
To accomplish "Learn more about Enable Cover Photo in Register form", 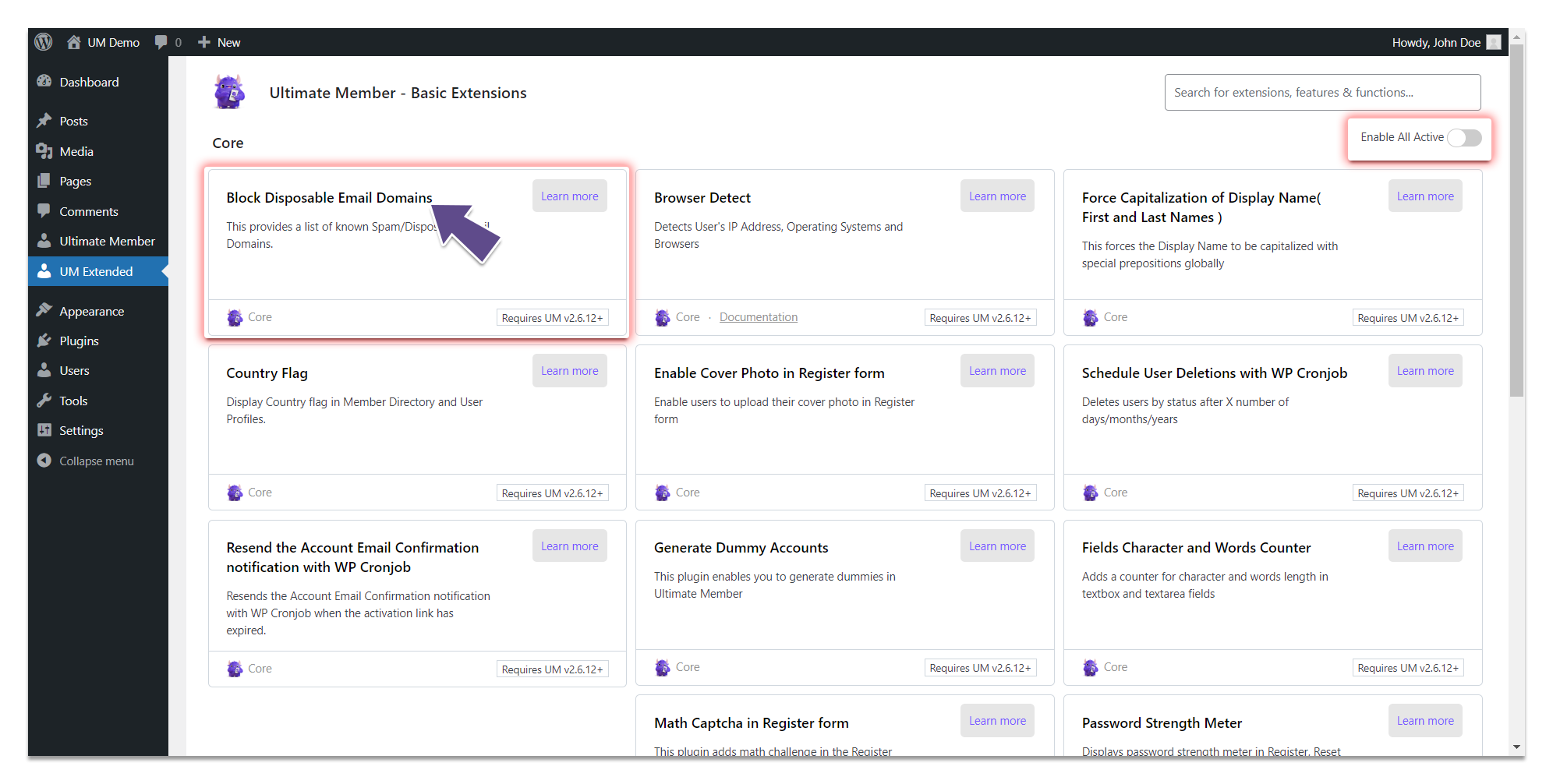I will click(x=997, y=371).
